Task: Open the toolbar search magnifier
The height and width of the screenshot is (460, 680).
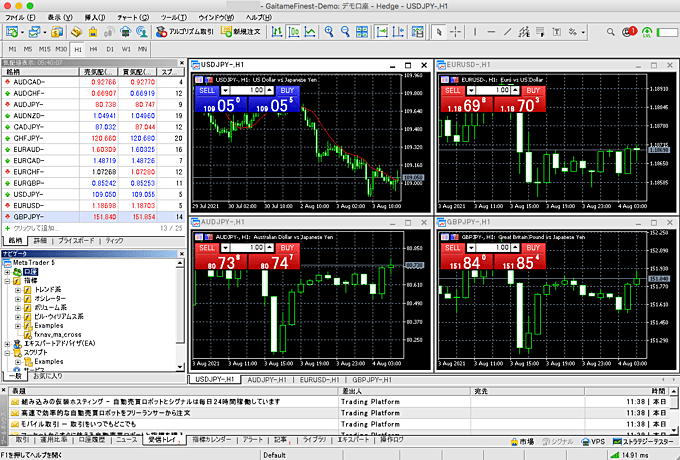Action: click(x=611, y=32)
